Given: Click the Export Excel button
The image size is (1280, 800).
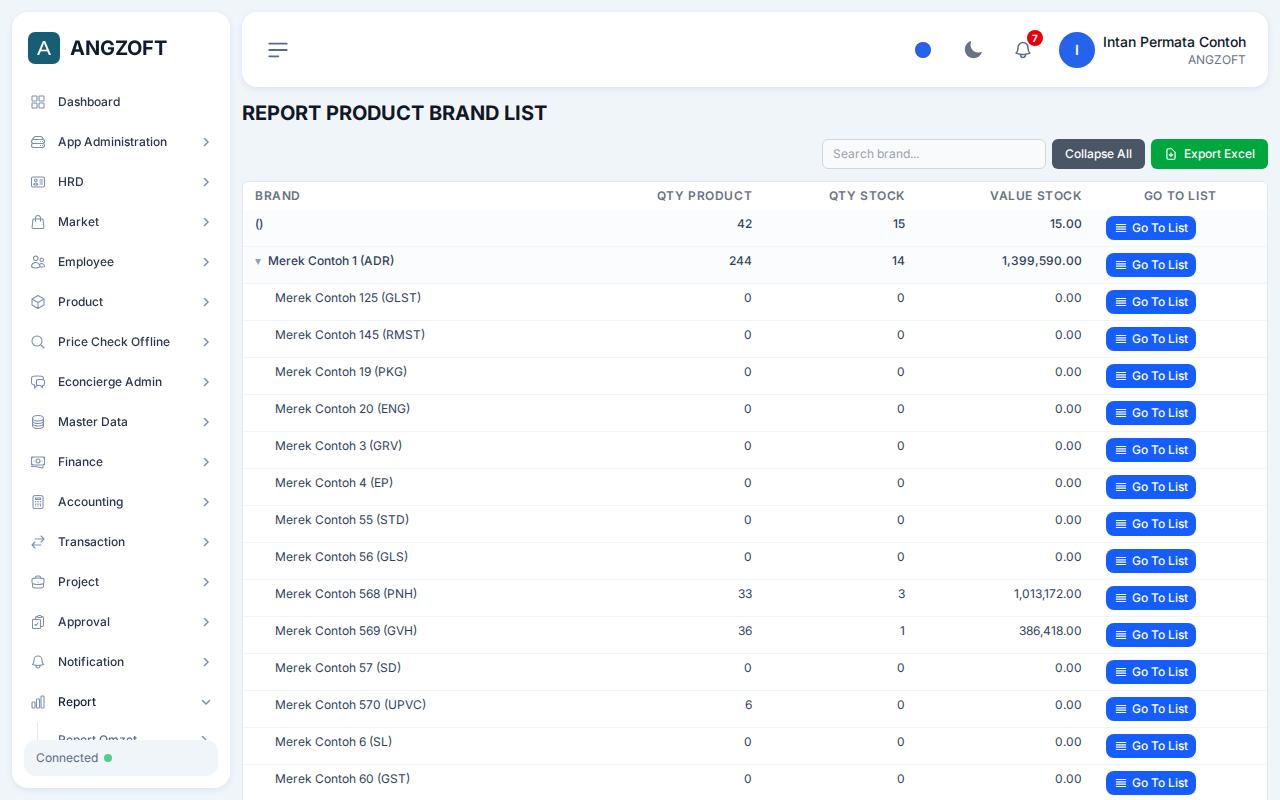Looking at the screenshot, I should pyautogui.click(x=1209, y=154).
